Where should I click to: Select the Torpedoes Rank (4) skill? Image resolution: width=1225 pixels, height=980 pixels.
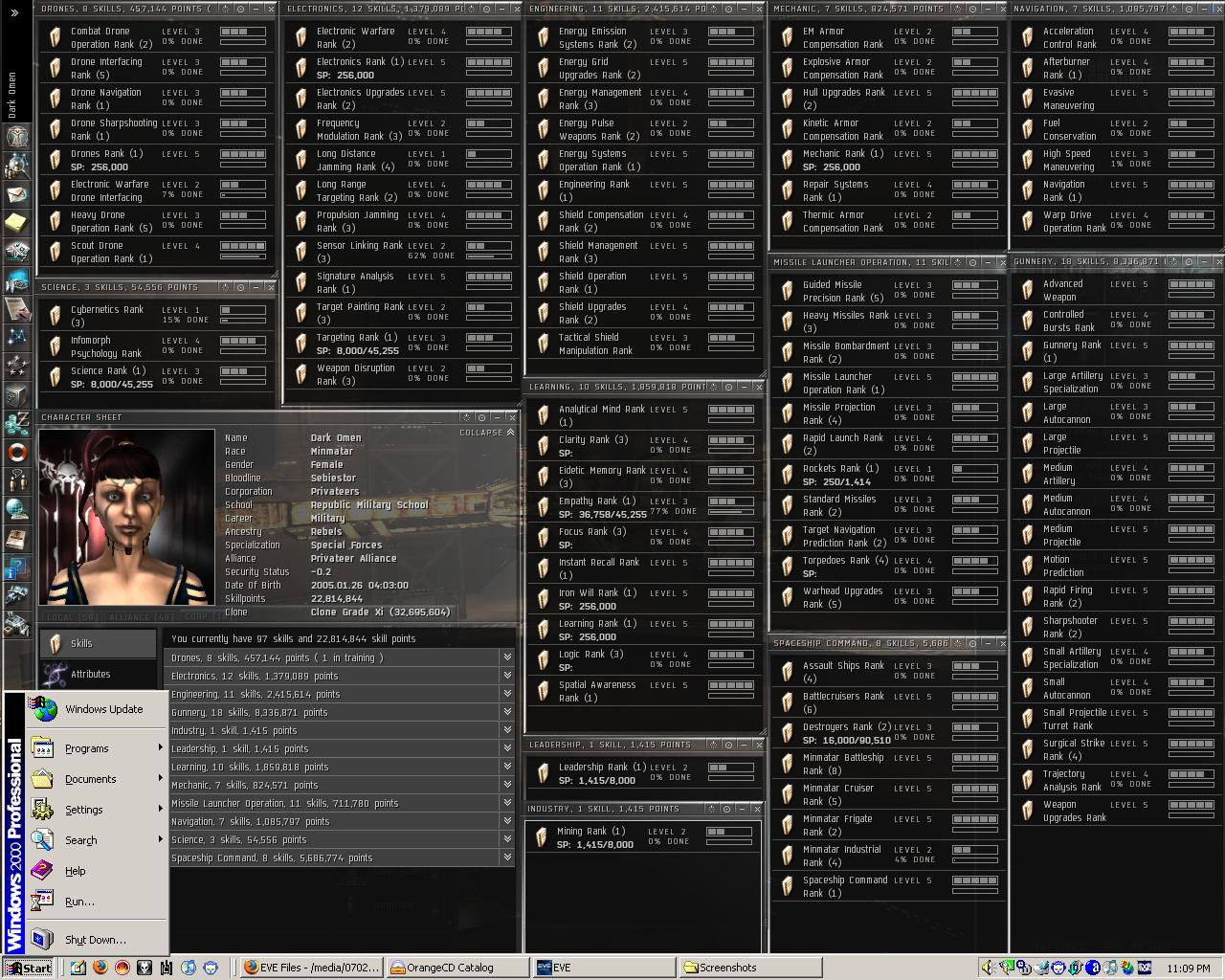(x=888, y=567)
